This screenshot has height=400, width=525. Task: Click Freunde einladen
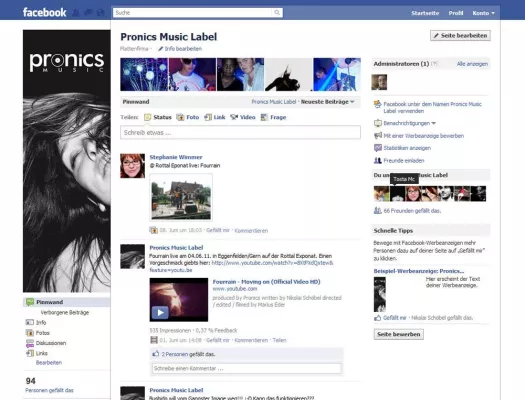(x=404, y=161)
